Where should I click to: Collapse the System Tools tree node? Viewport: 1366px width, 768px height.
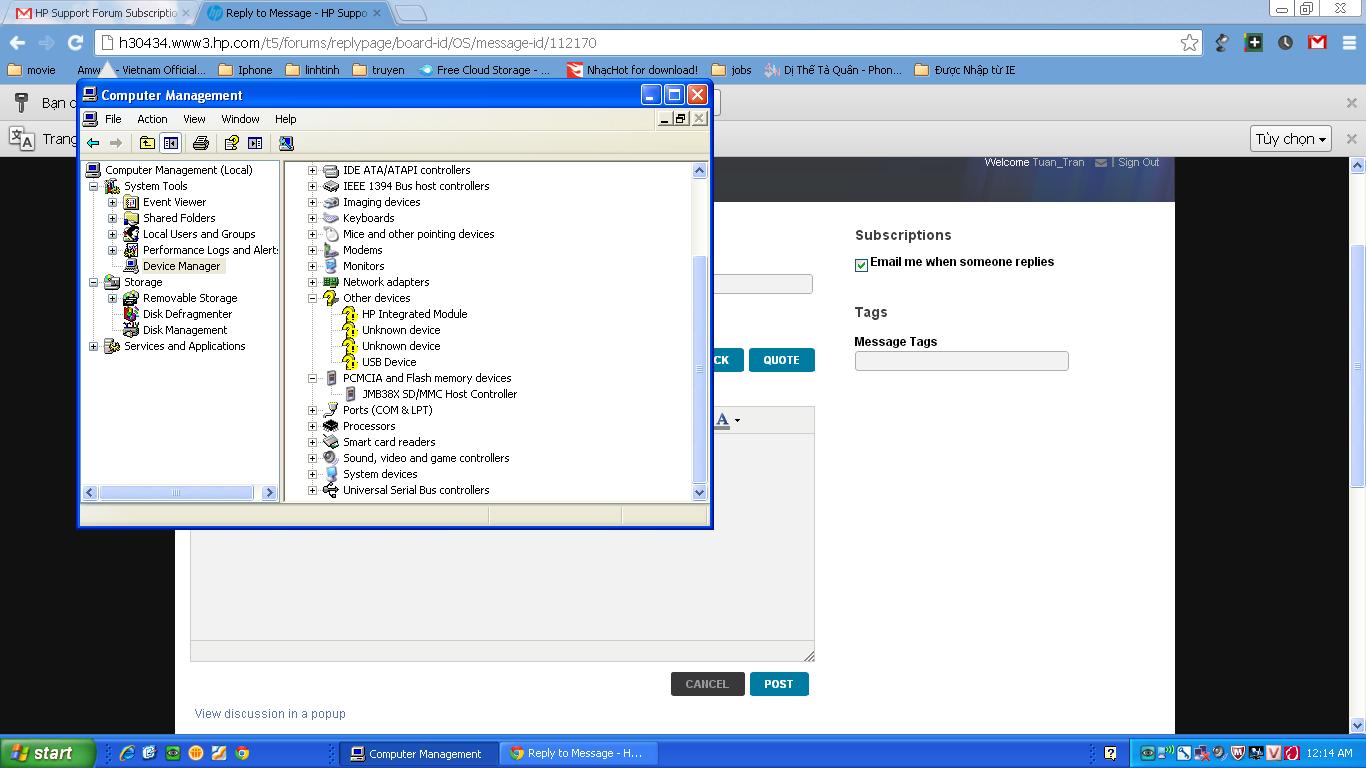point(94,186)
